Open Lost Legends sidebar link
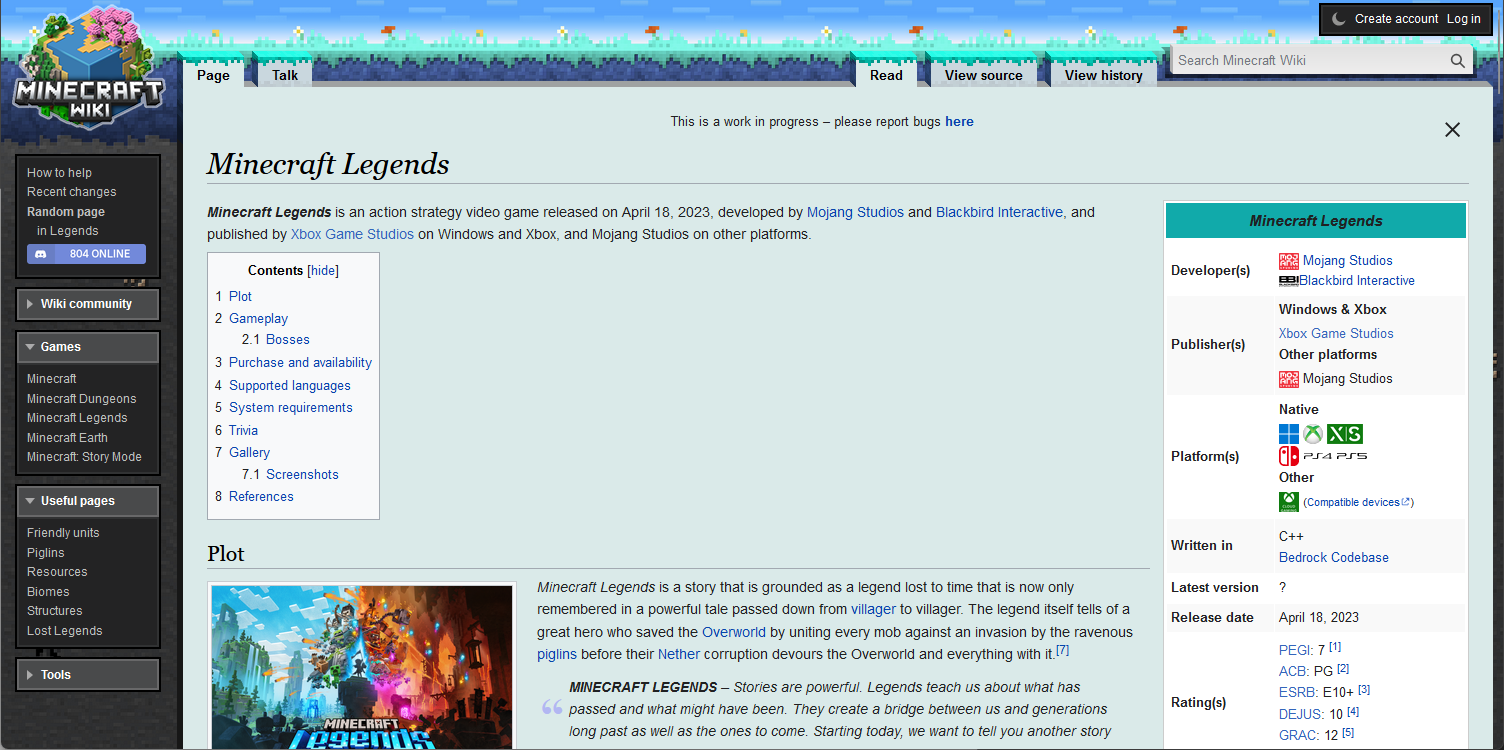This screenshot has width=1504, height=750. (65, 631)
